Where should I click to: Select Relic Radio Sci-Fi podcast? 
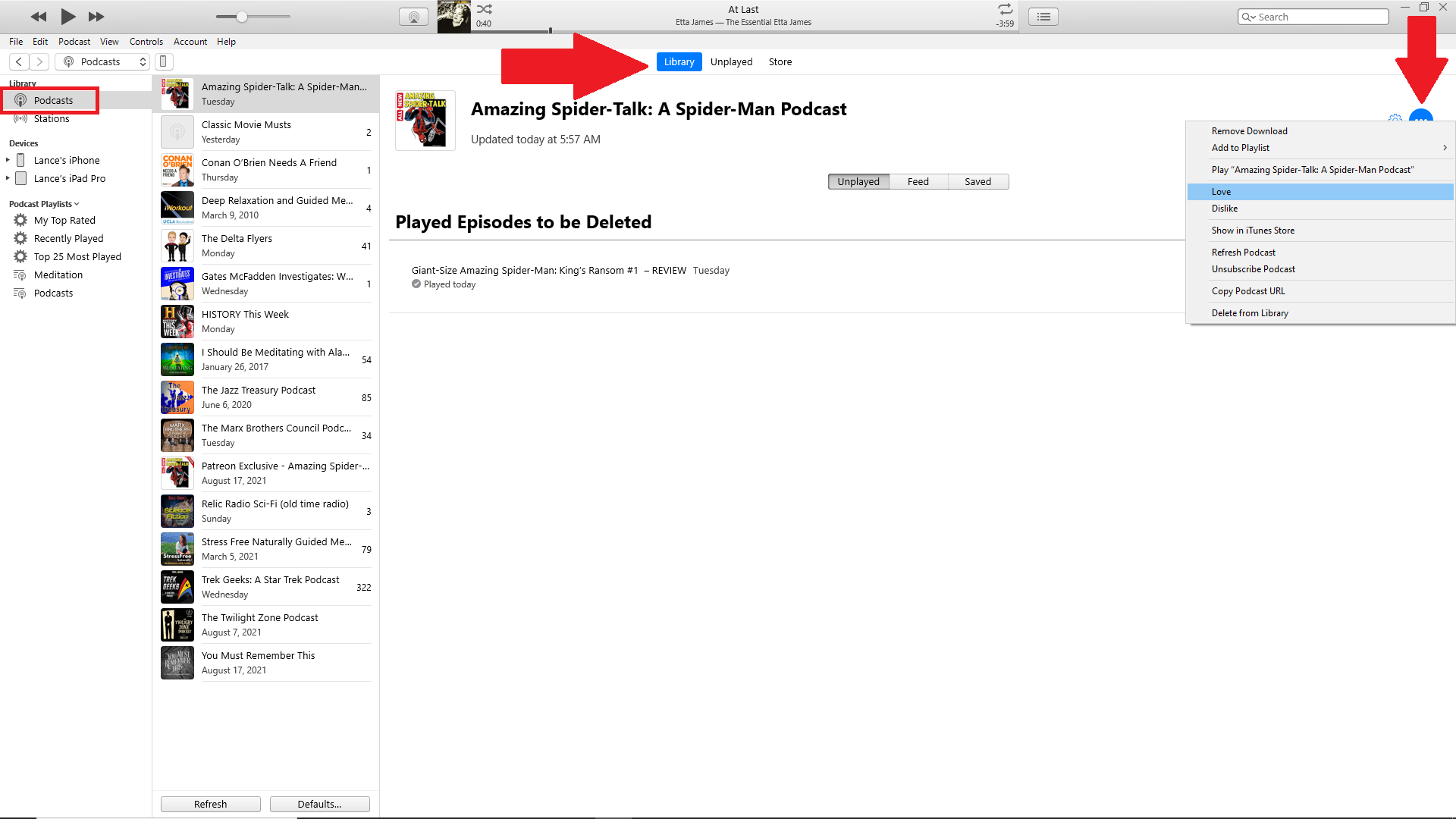coord(265,511)
